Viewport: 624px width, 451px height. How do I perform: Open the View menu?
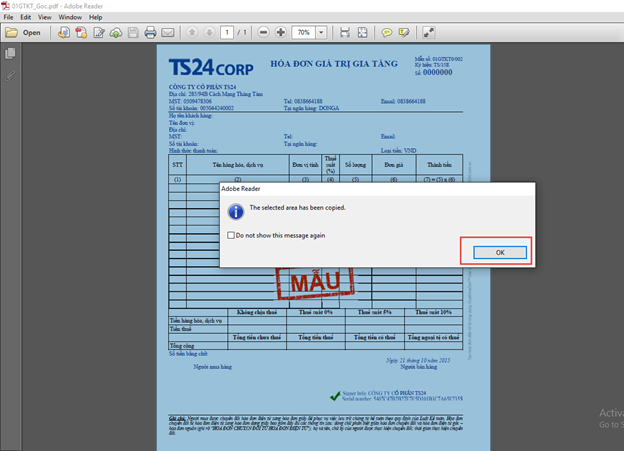pos(45,17)
